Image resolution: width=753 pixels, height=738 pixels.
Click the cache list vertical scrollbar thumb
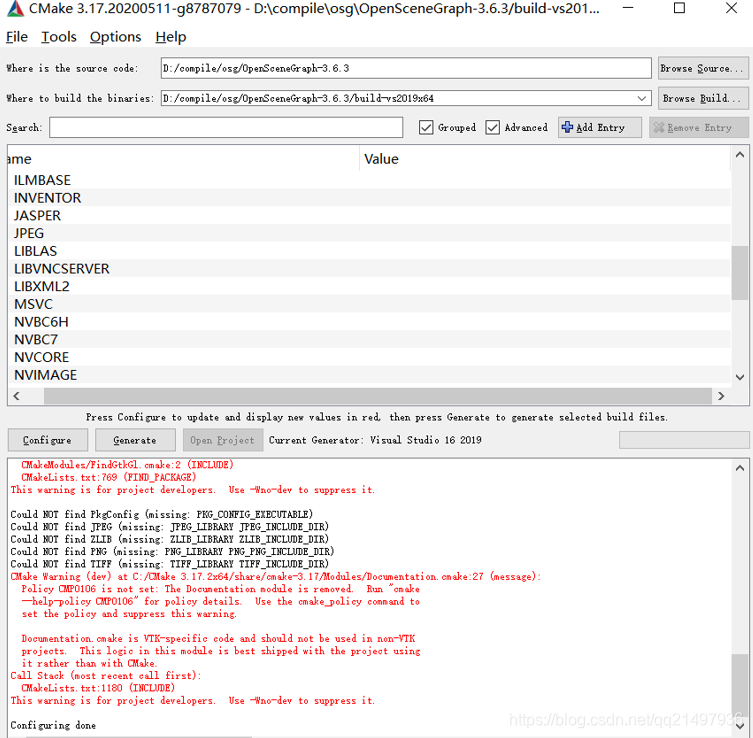click(740, 273)
